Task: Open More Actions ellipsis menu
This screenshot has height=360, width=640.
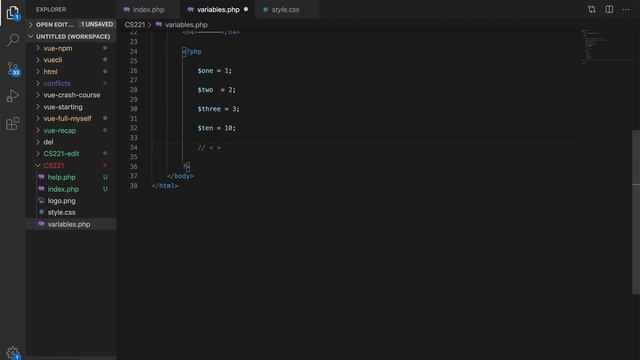Action: coord(626,9)
